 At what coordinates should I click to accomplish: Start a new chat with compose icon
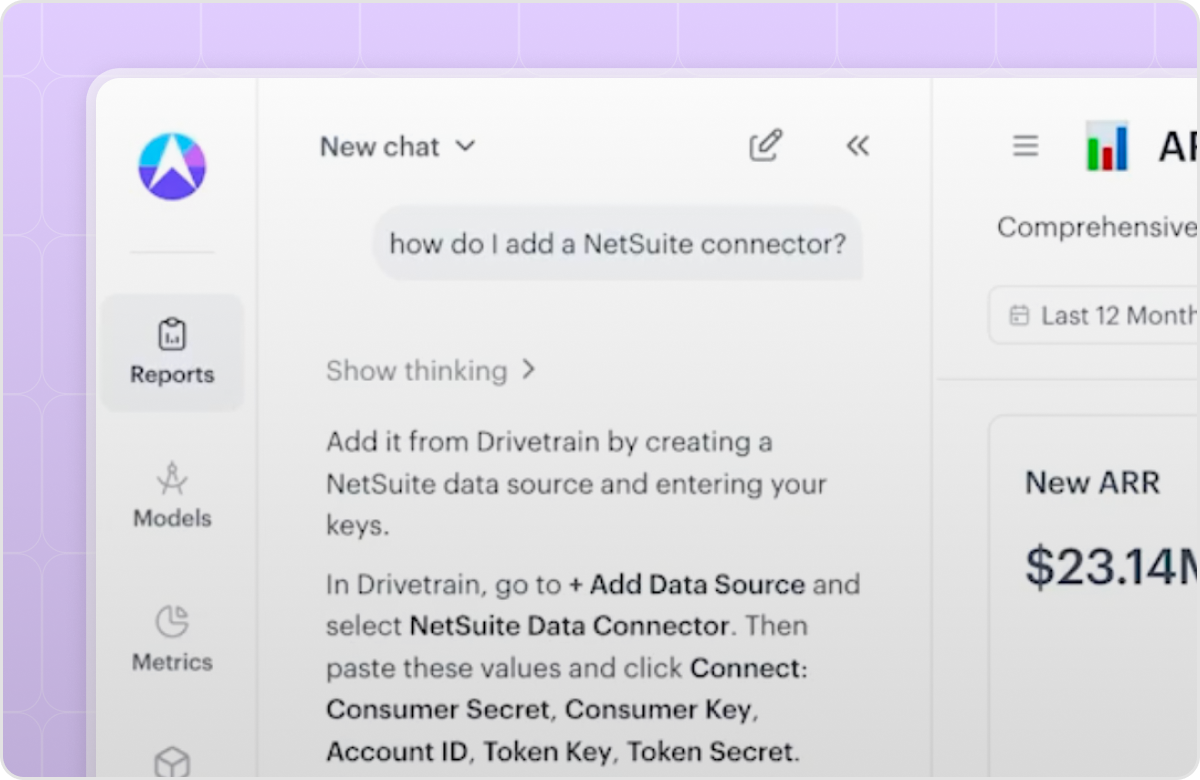(766, 146)
